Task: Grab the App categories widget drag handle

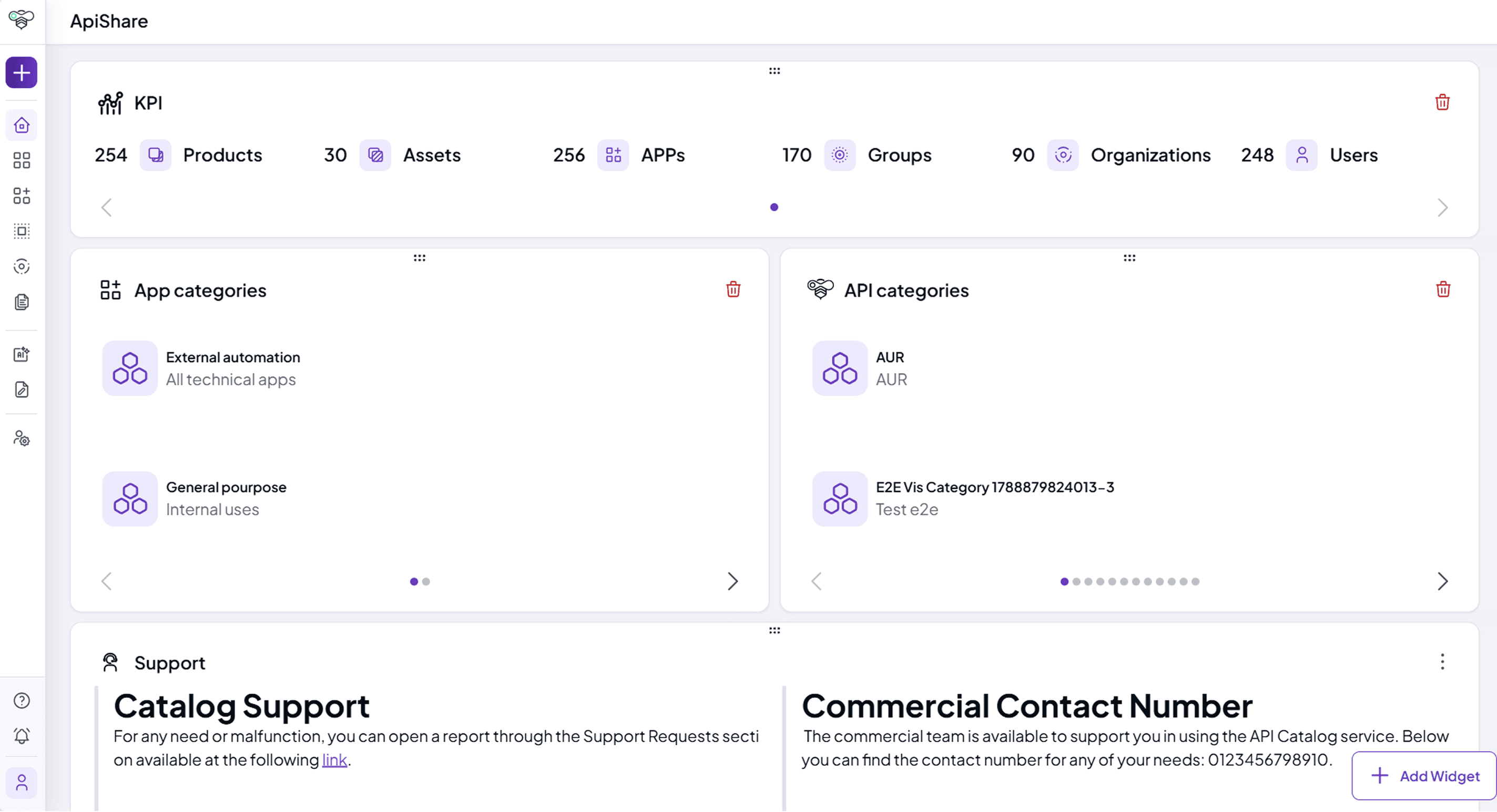Action: (x=420, y=258)
